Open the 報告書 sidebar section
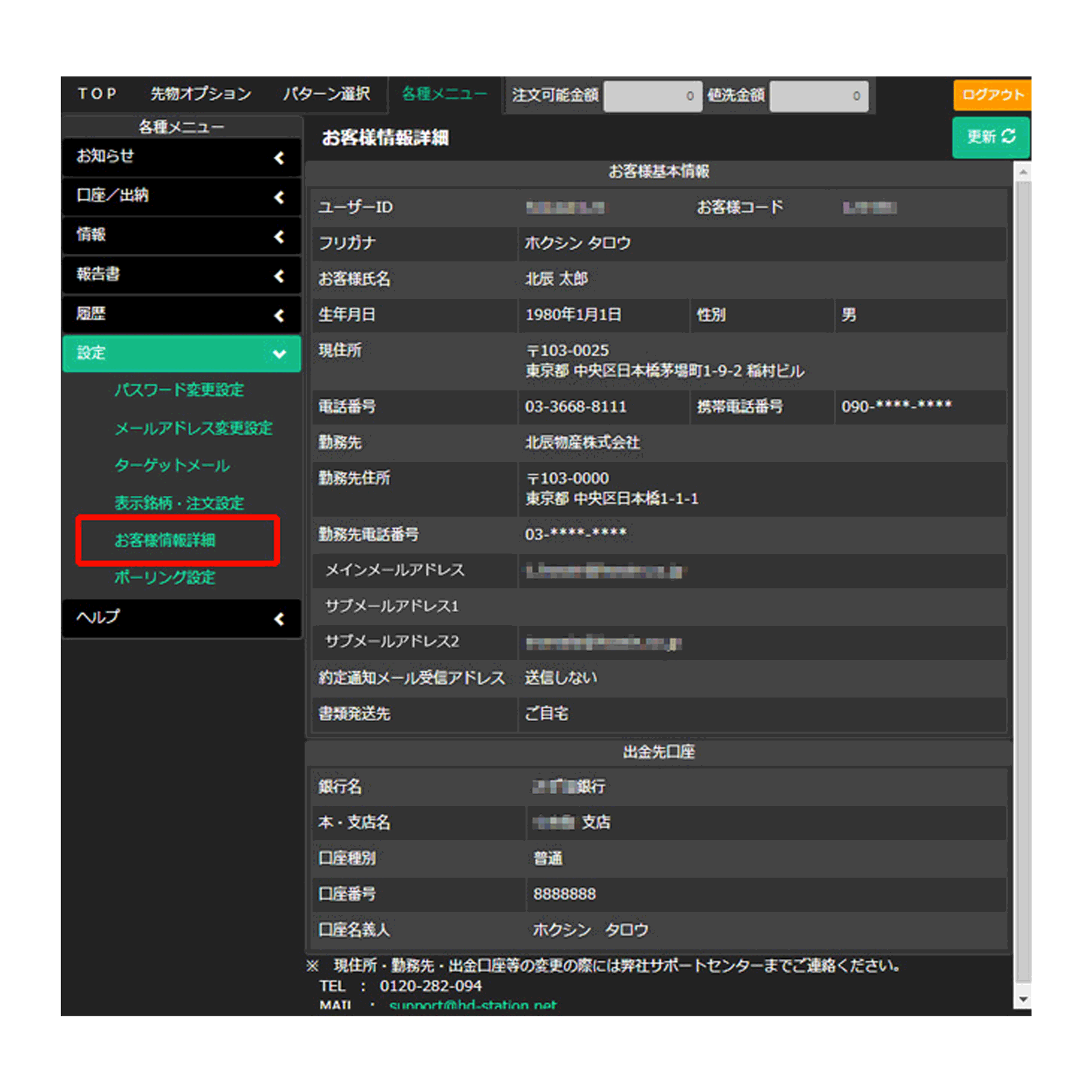This screenshot has width=1092, height=1092. click(x=182, y=275)
